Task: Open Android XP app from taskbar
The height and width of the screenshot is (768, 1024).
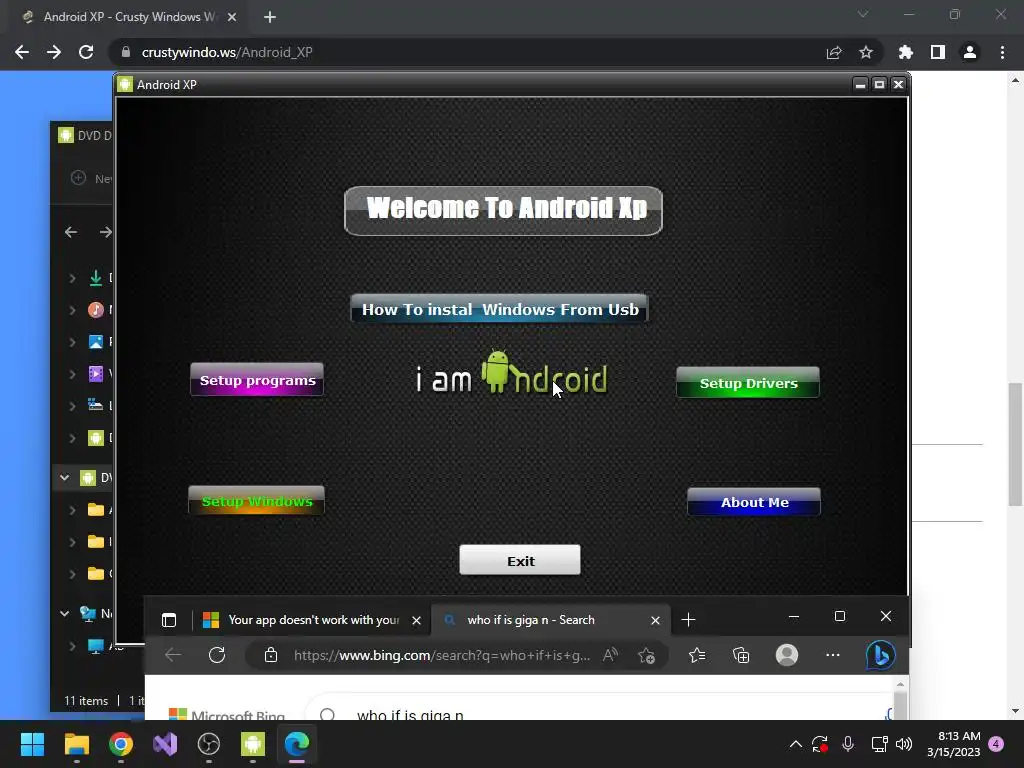Action: pyautogui.click(x=253, y=743)
